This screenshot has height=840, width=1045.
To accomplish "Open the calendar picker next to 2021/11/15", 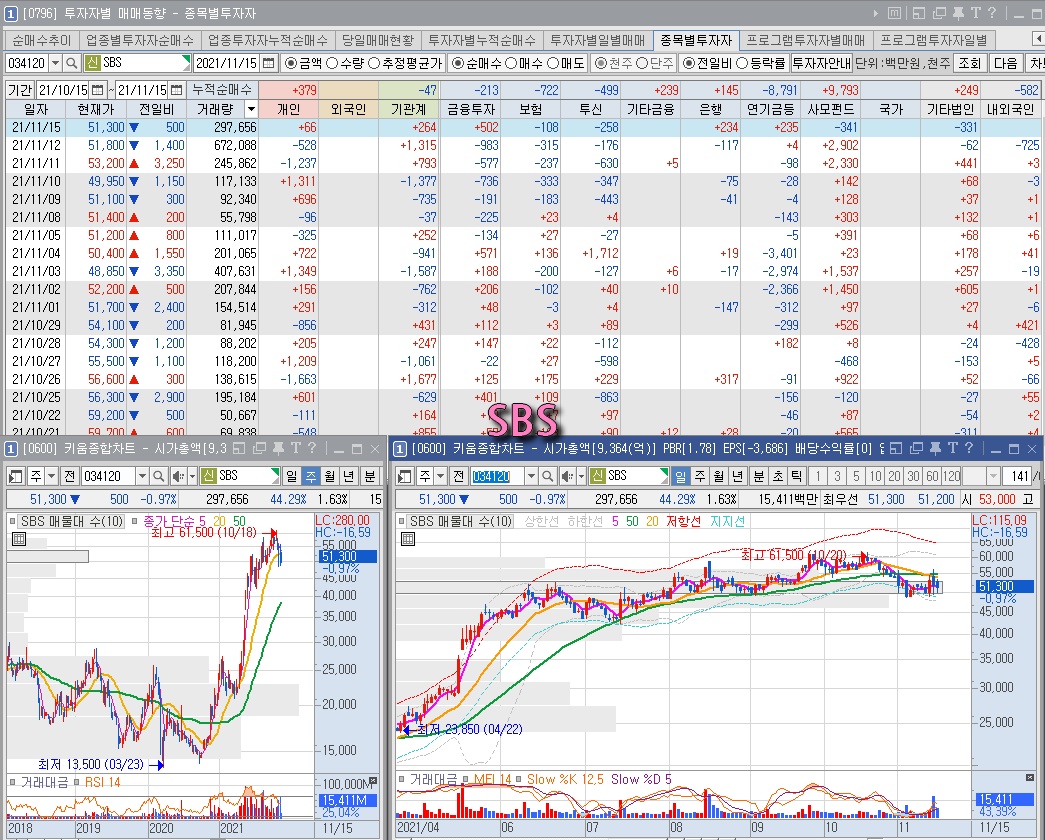I will coord(268,63).
